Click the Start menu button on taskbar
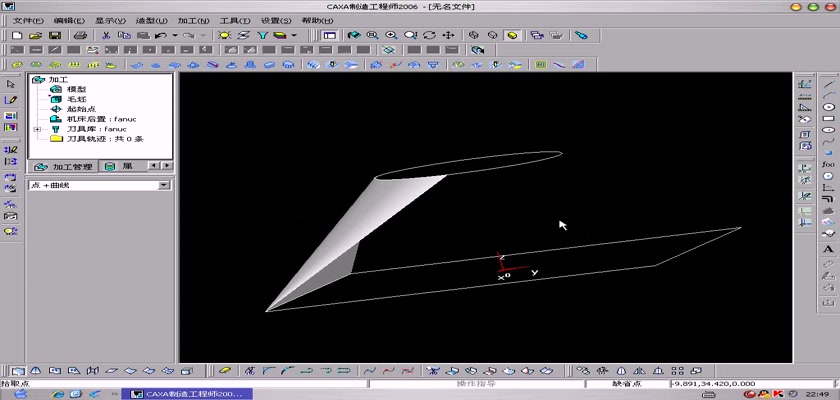Image resolution: width=840 pixels, height=400 pixels. click(21, 394)
